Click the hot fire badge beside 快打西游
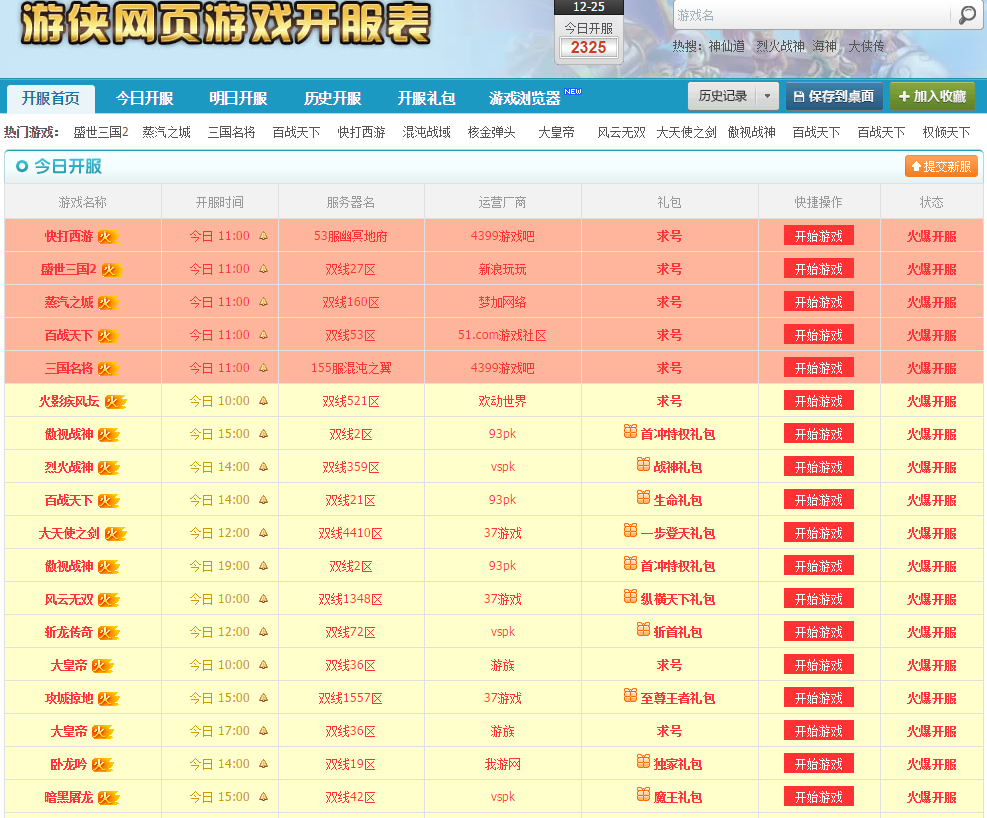 [x=108, y=237]
